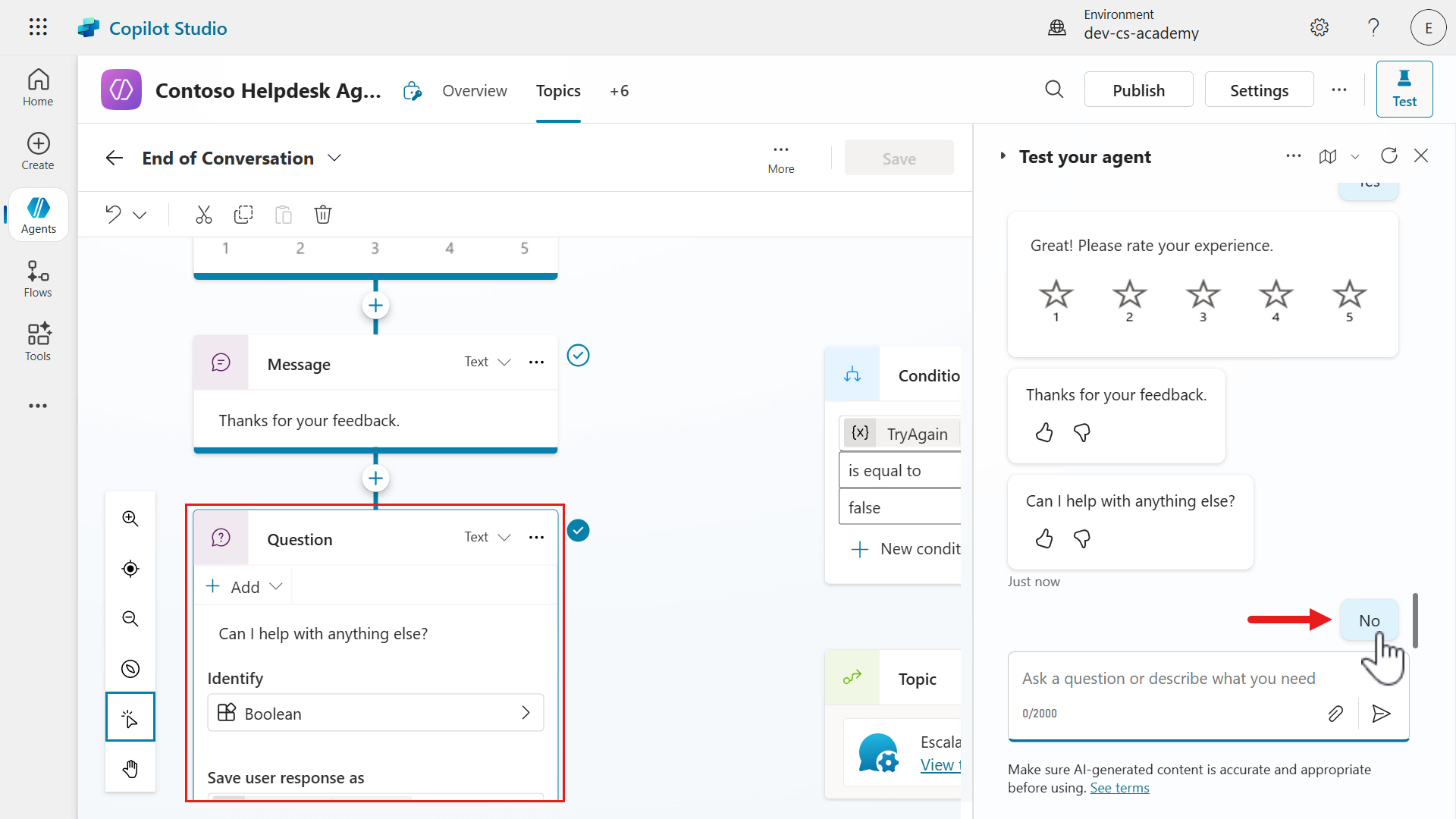Click refresh conversation icon in test panel

click(x=1389, y=156)
